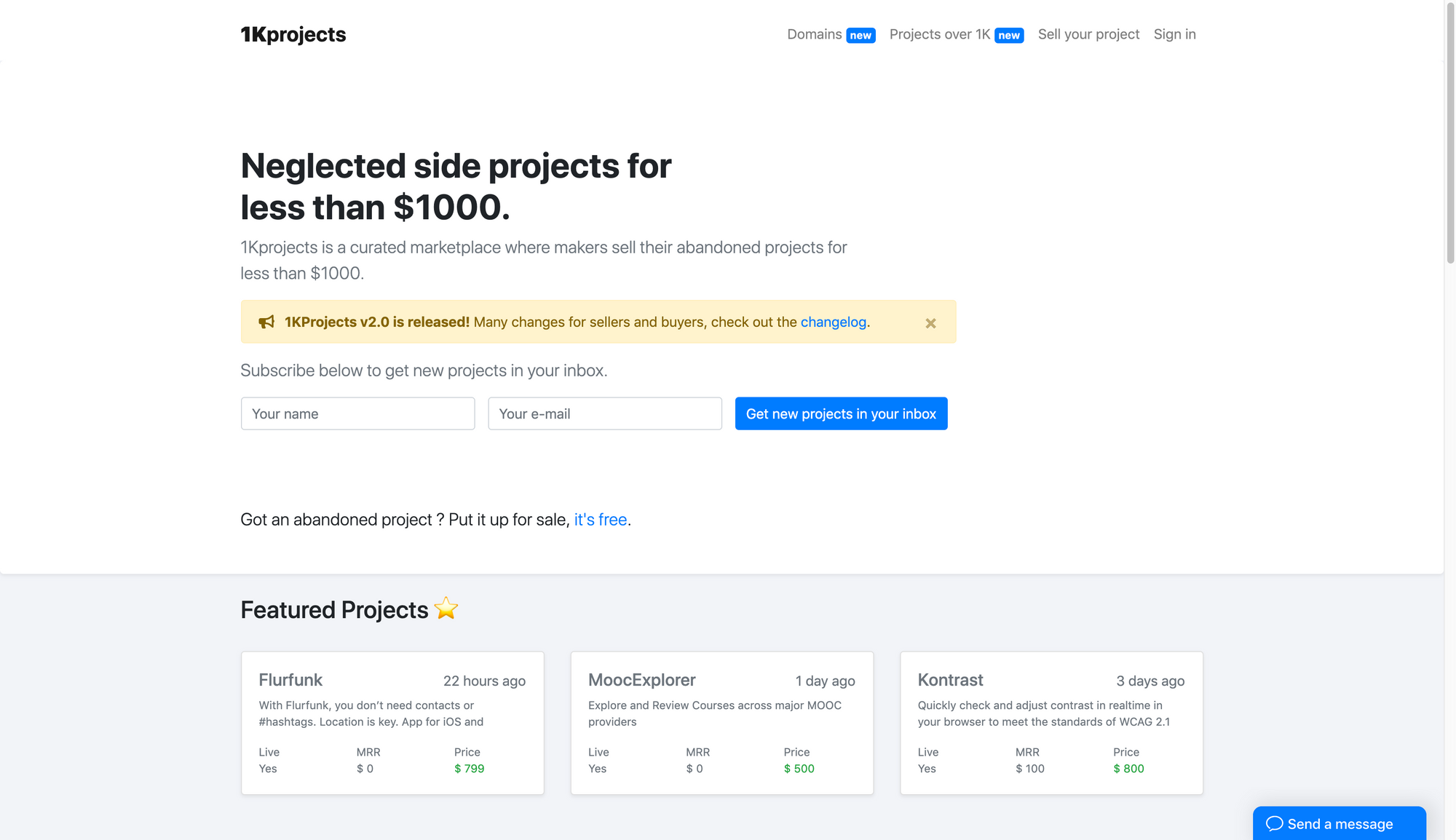The height and width of the screenshot is (840, 1456).
Task: Click the 1Kprojects logo
Action: coord(293,34)
